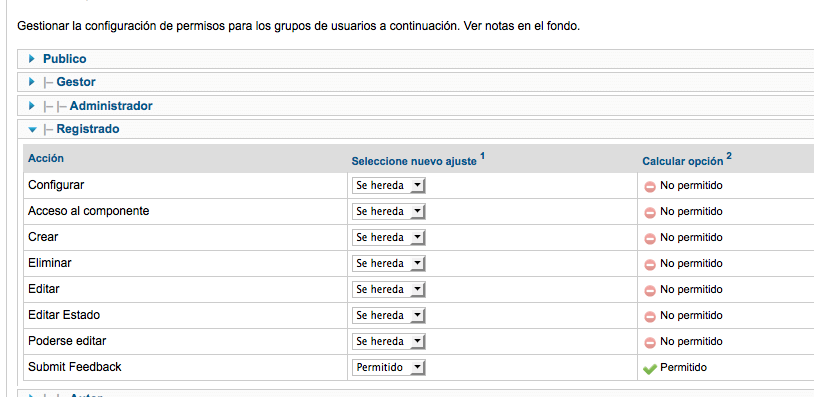Click footnote 1 next to Seleccione nuevo ajuste
Screen dimensions: 814x397
coord(482,156)
